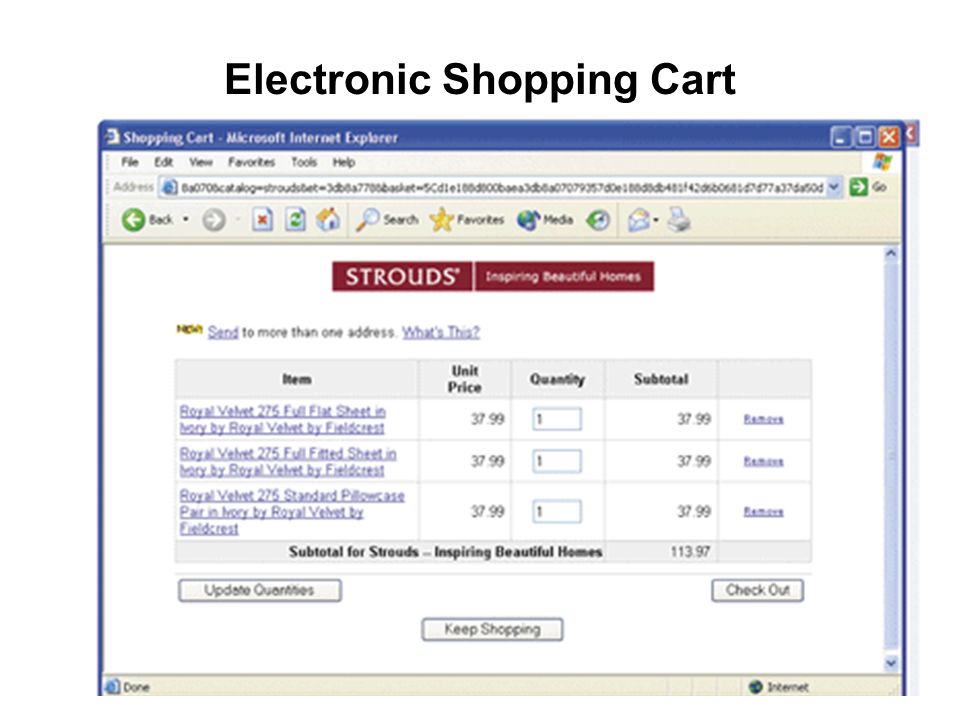Go to the Home page icon
Image resolution: width=960 pixels, height=720 pixels.
[x=328, y=219]
